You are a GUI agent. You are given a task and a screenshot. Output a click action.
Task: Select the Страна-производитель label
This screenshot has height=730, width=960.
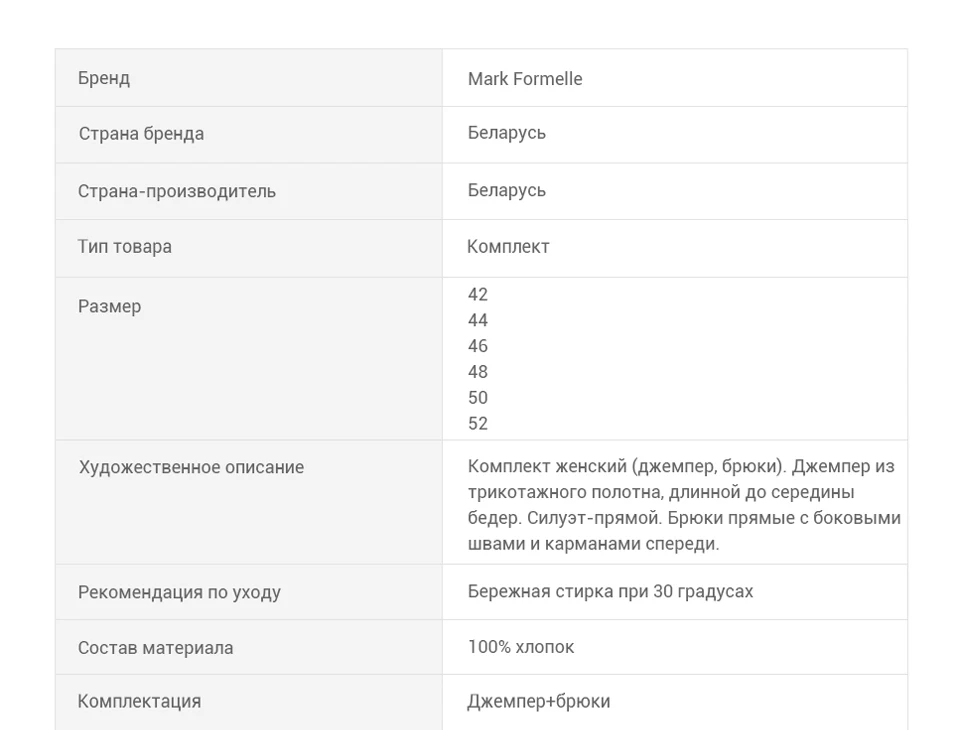coord(176,191)
